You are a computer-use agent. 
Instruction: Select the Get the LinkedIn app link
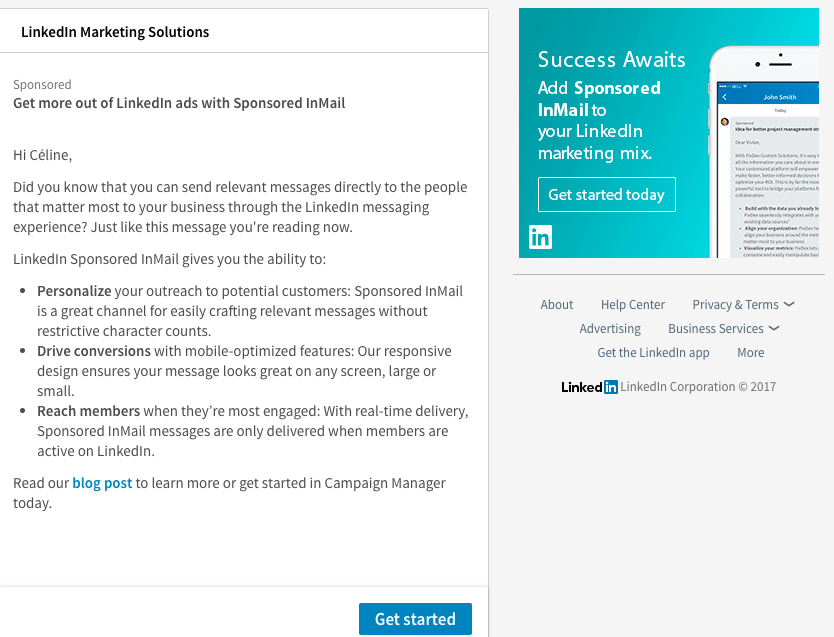tap(653, 353)
